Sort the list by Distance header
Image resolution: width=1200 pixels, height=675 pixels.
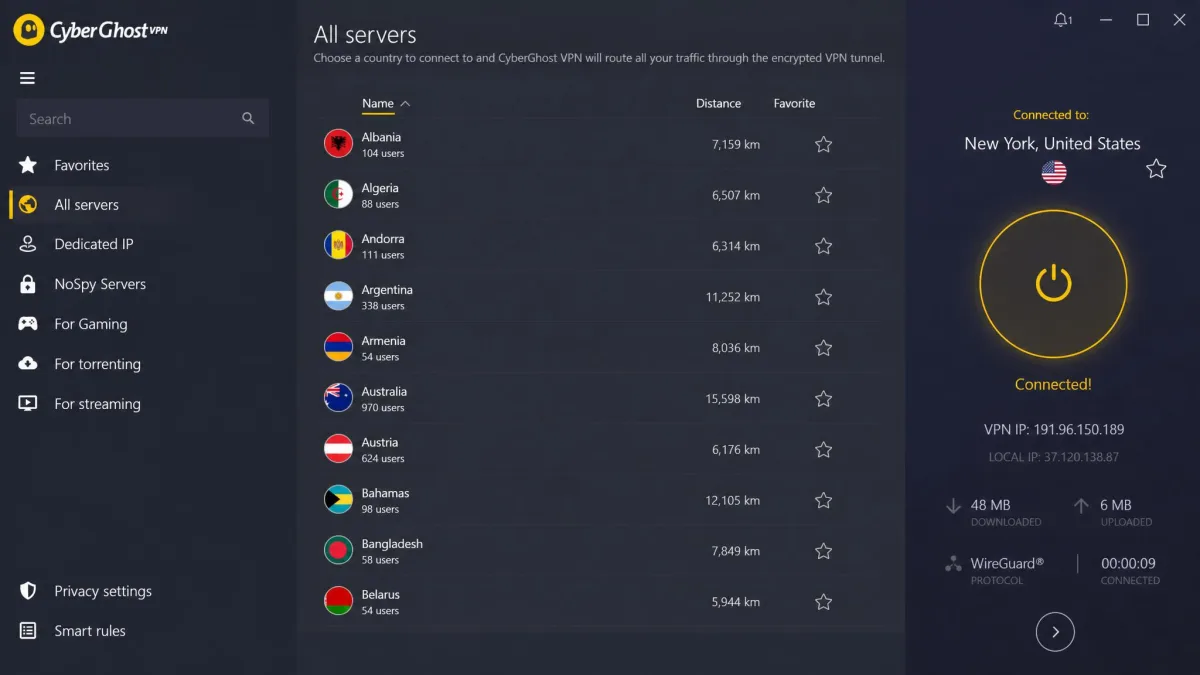(x=718, y=104)
